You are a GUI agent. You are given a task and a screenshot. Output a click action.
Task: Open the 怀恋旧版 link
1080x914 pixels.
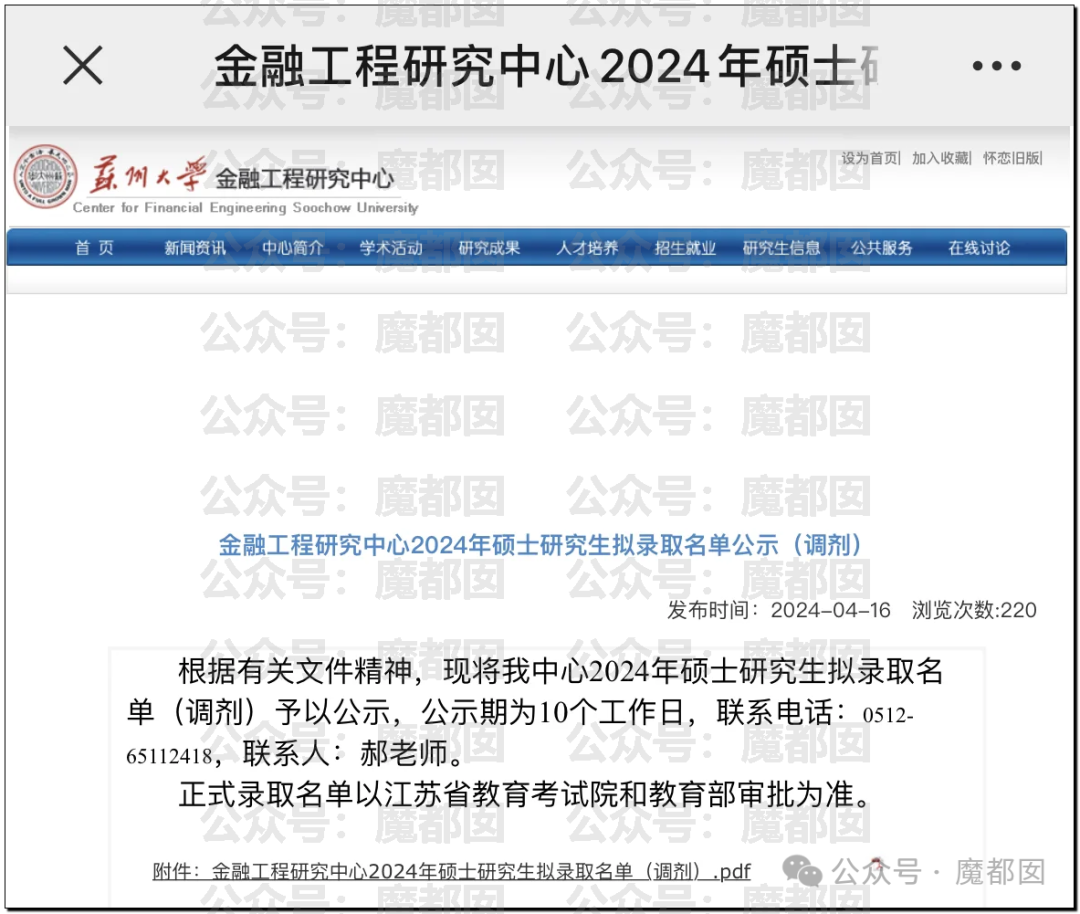pos(1011,158)
